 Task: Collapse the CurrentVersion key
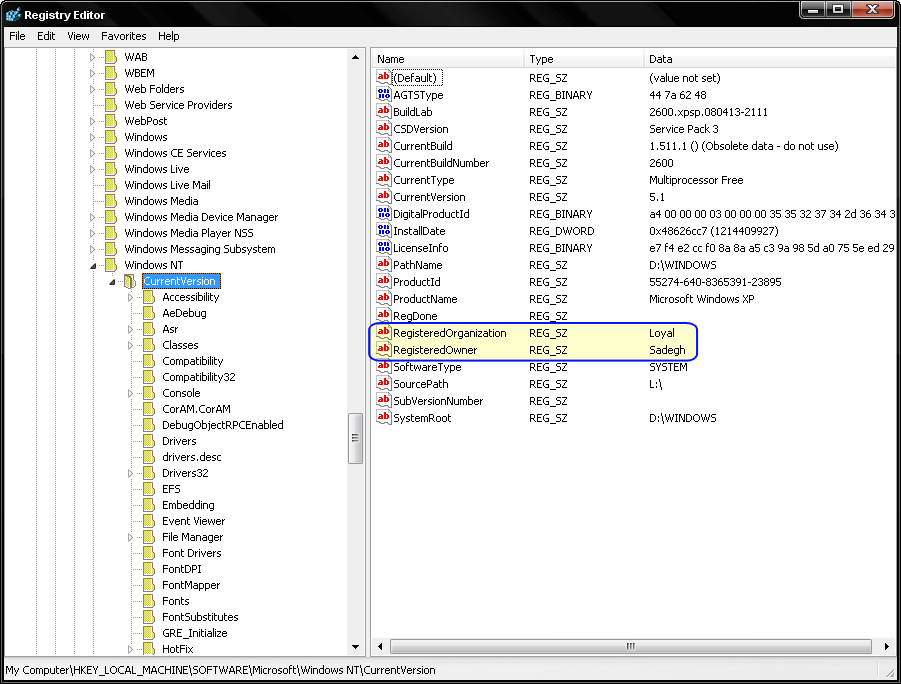[112, 282]
